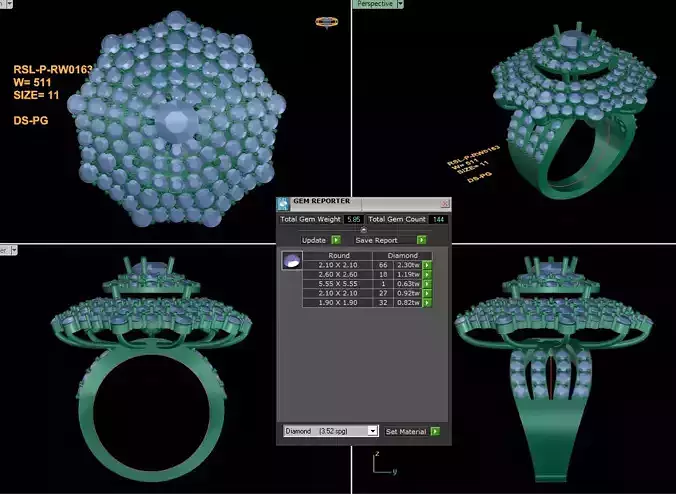The image size is (676, 494).
Task: Select the DS-PG label in top view
Action: [31, 120]
